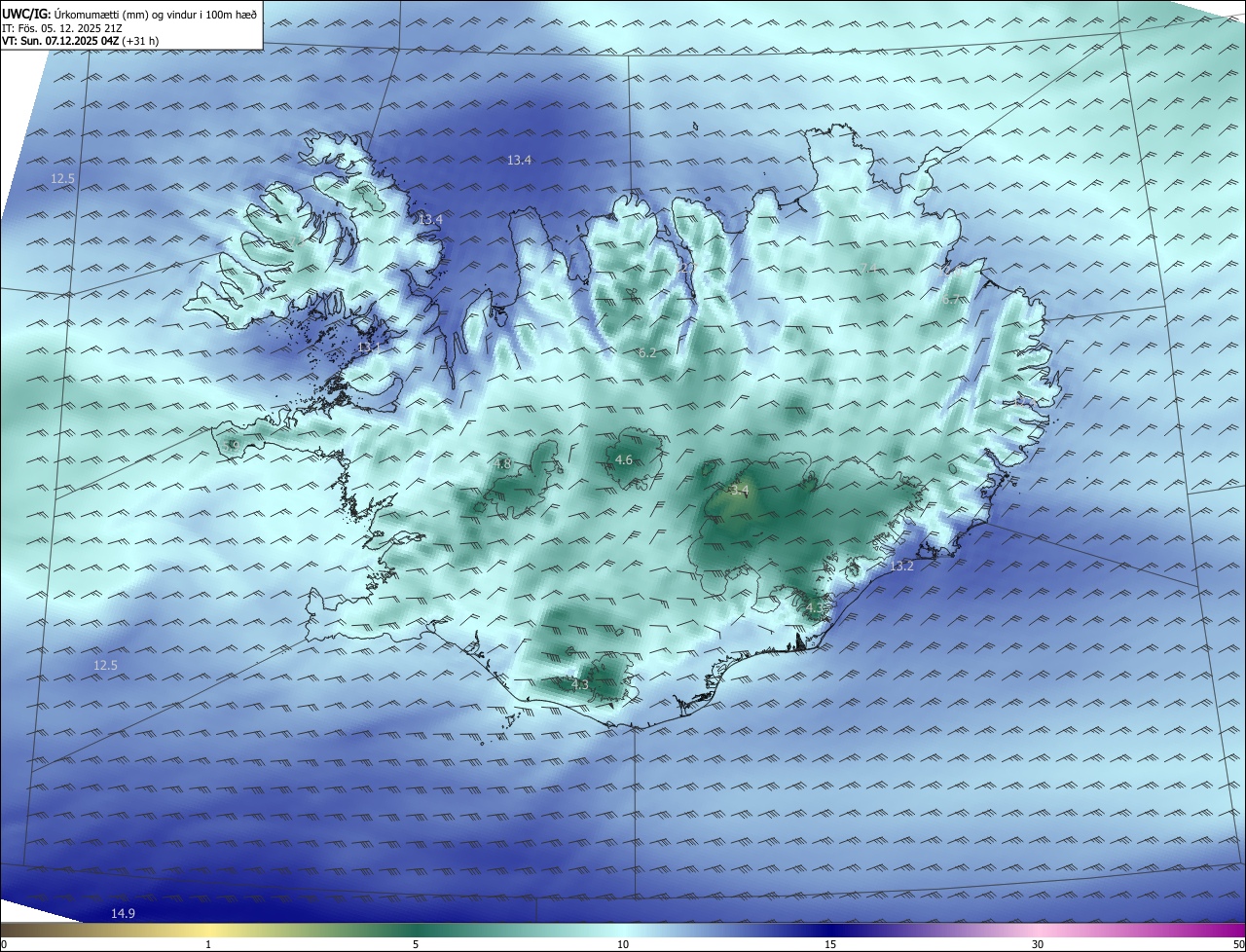Click the colour scale tick label 50
1246x952 pixels.
tap(1238, 945)
